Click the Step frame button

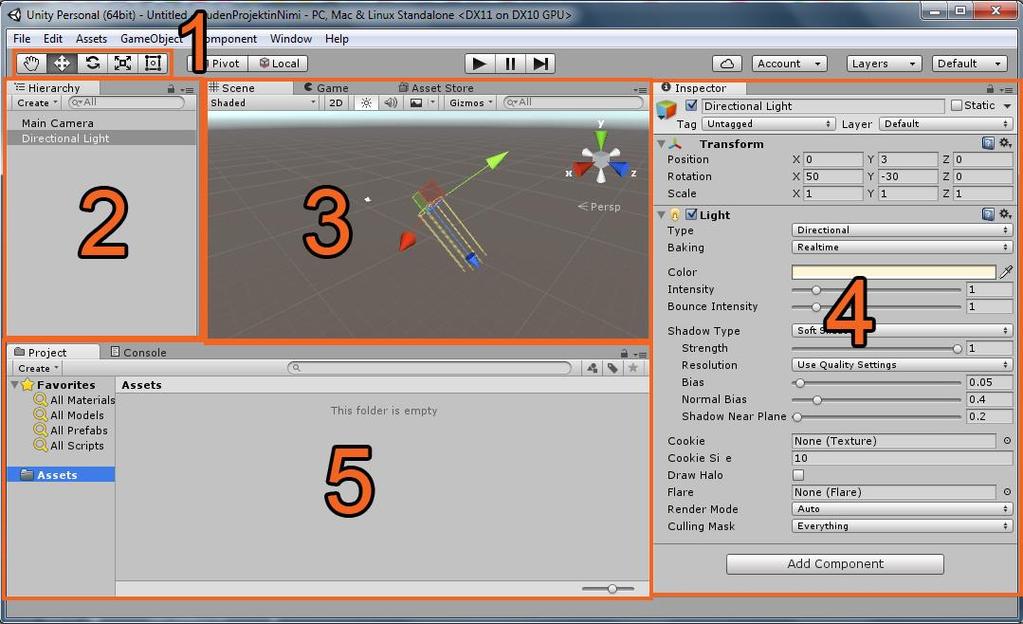pos(540,63)
